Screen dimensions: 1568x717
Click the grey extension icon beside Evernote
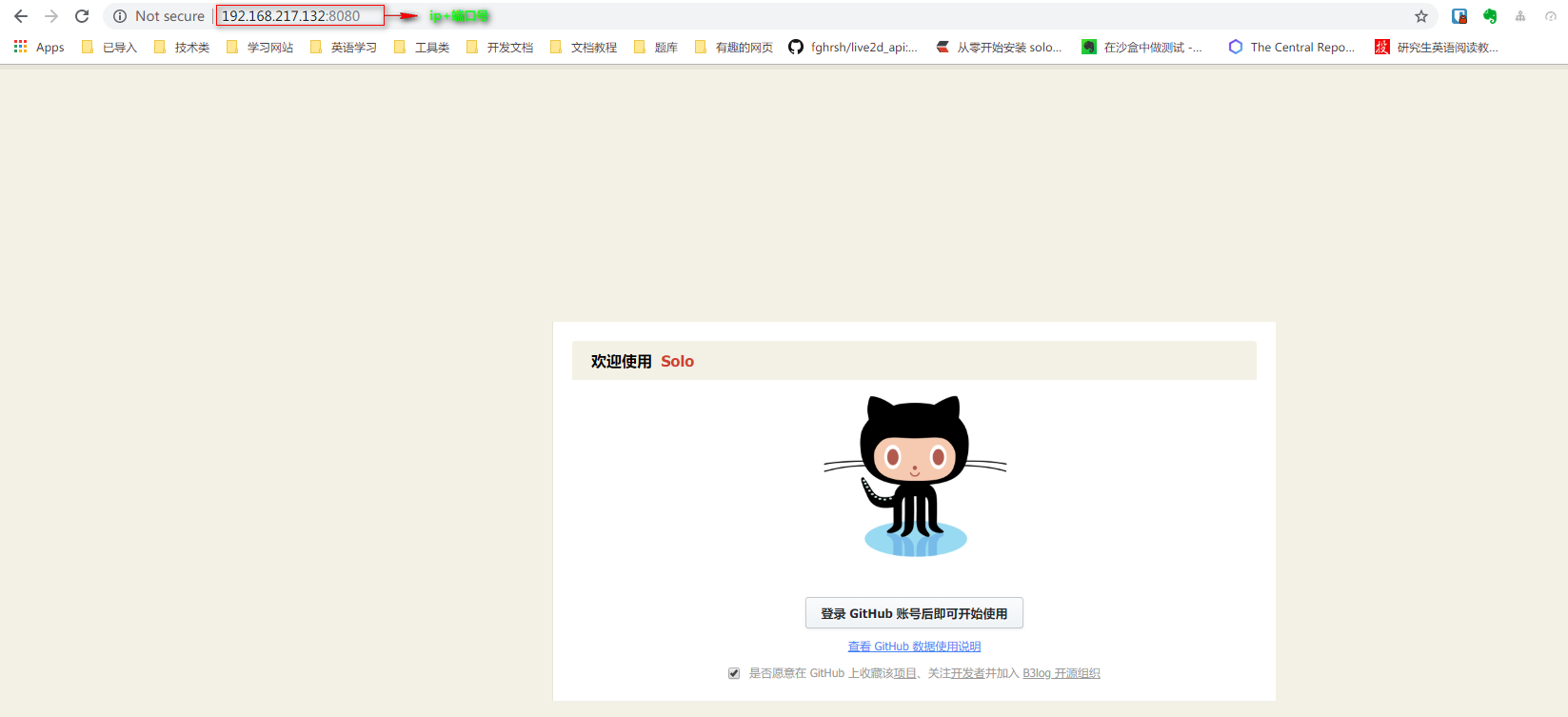[1520, 16]
